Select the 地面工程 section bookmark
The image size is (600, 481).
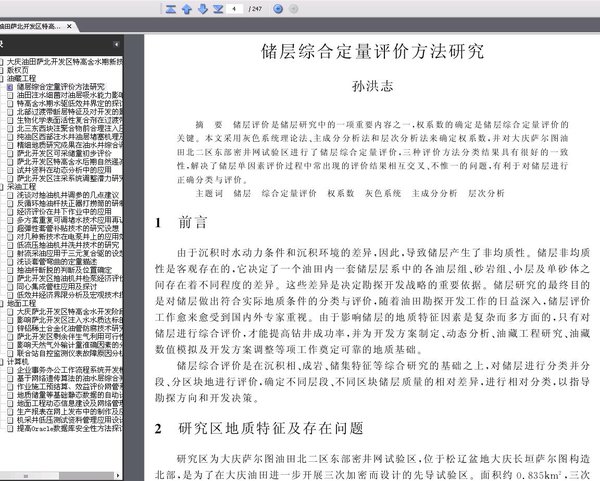click(x=21, y=303)
